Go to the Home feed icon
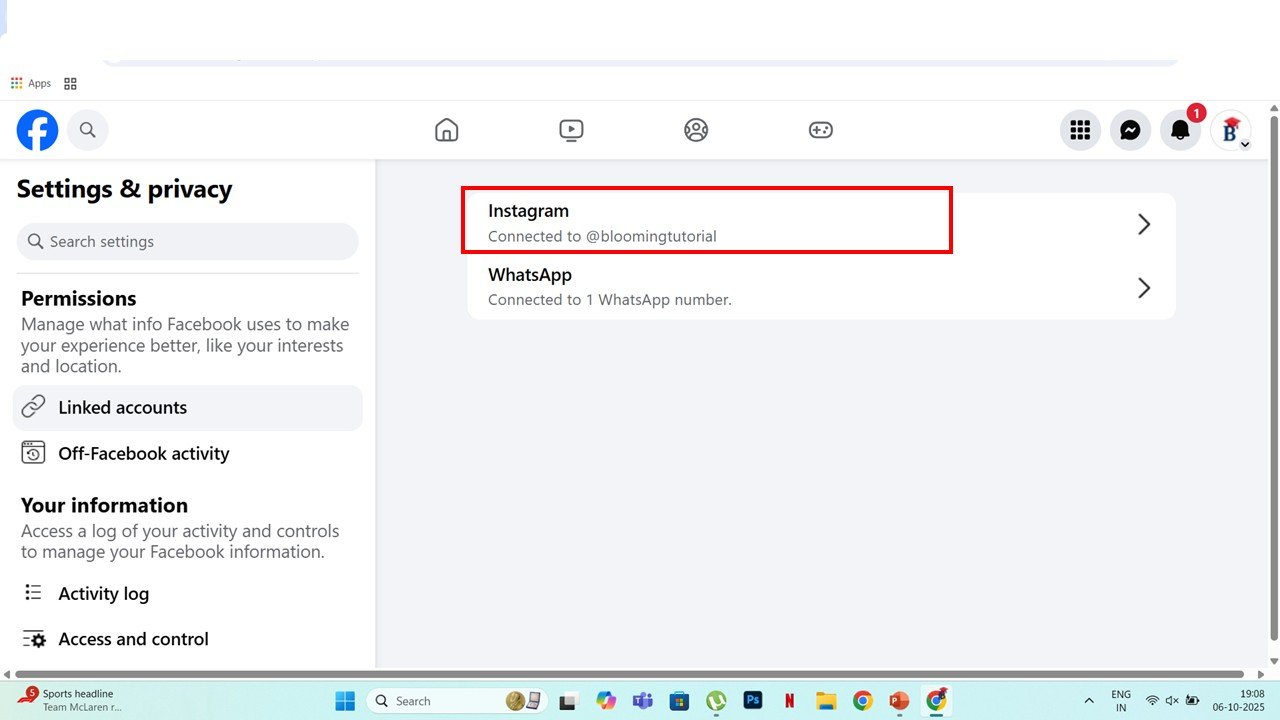The width and height of the screenshot is (1280, 720). [x=446, y=130]
